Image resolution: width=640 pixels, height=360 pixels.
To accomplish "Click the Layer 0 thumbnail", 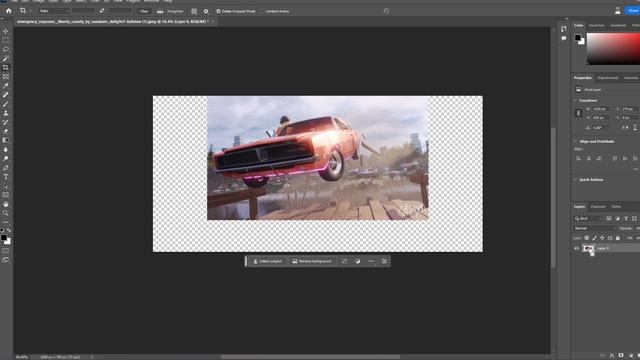I will 588,248.
